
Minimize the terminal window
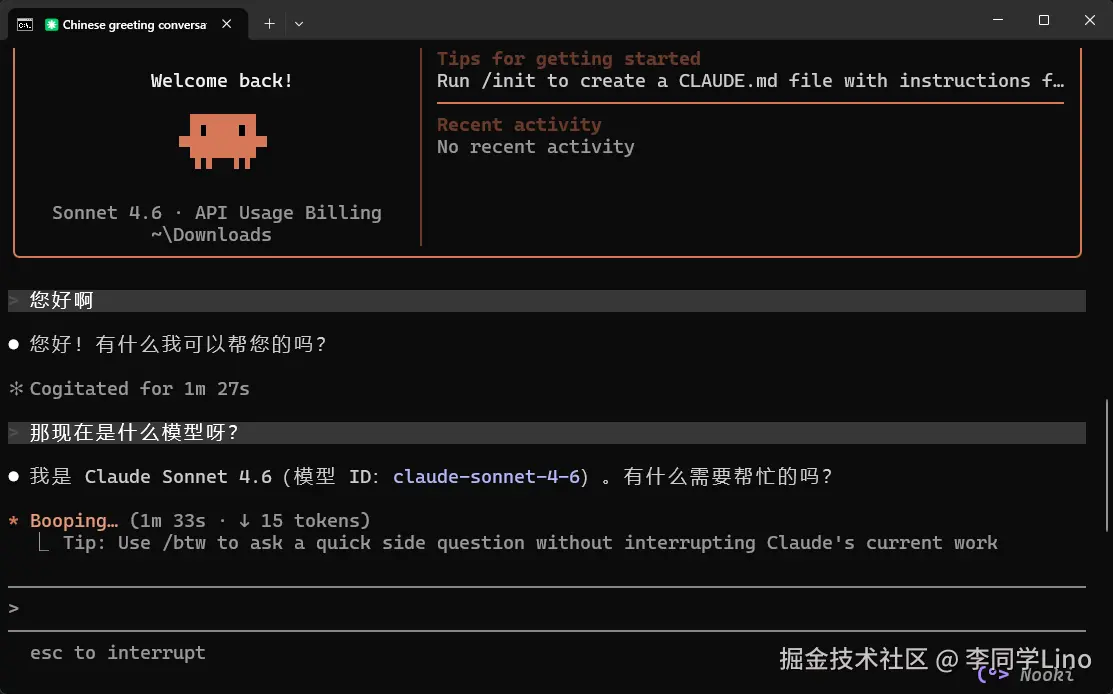tap(998, 21)
